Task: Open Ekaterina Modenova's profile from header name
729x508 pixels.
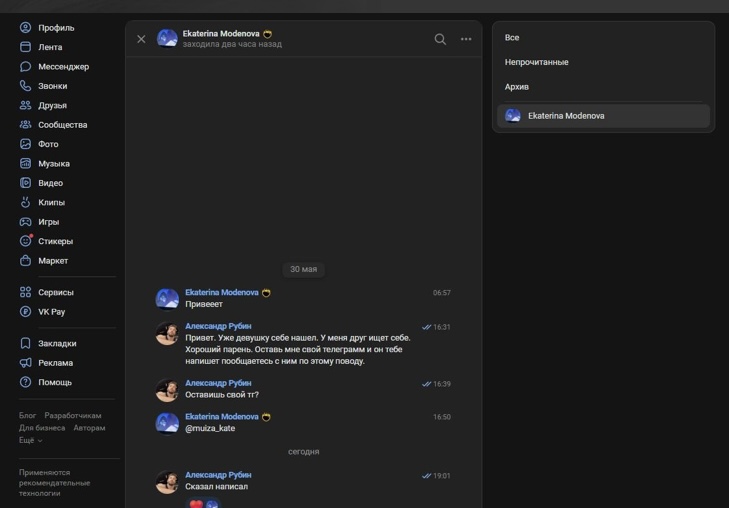Action: click(221, 34)
